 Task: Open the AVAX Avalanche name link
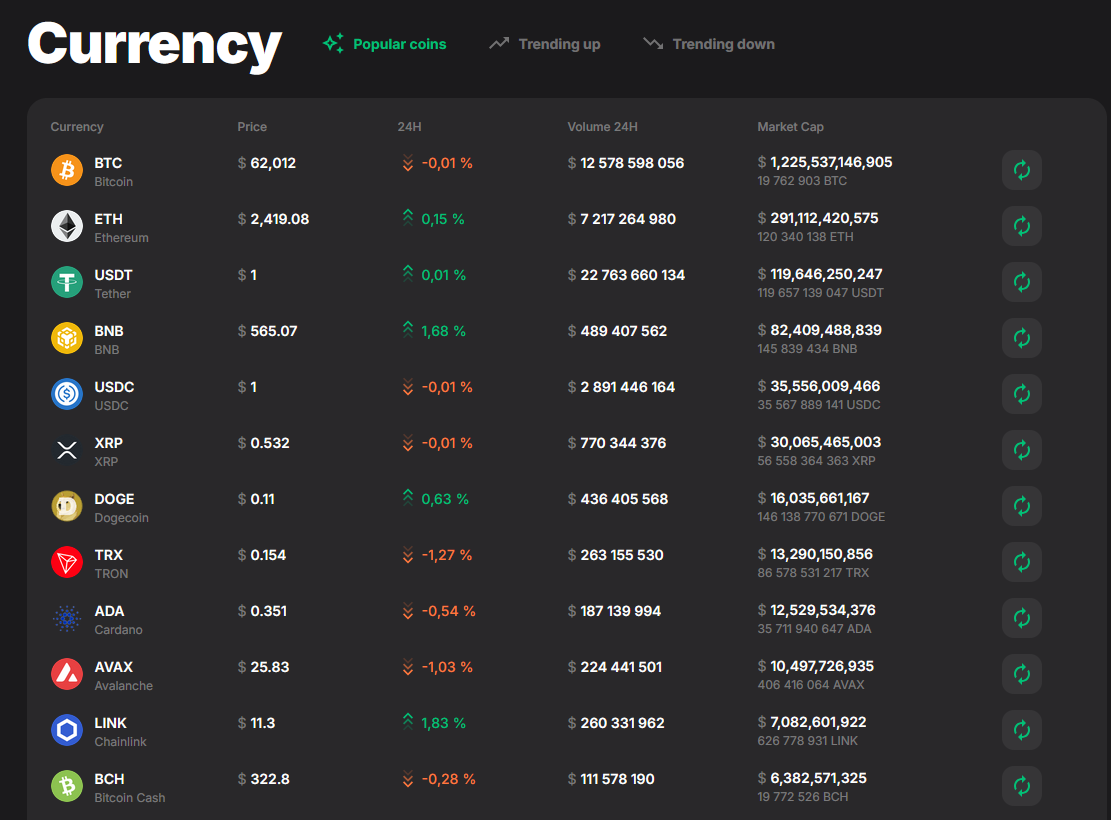click(x=123, y=676)
